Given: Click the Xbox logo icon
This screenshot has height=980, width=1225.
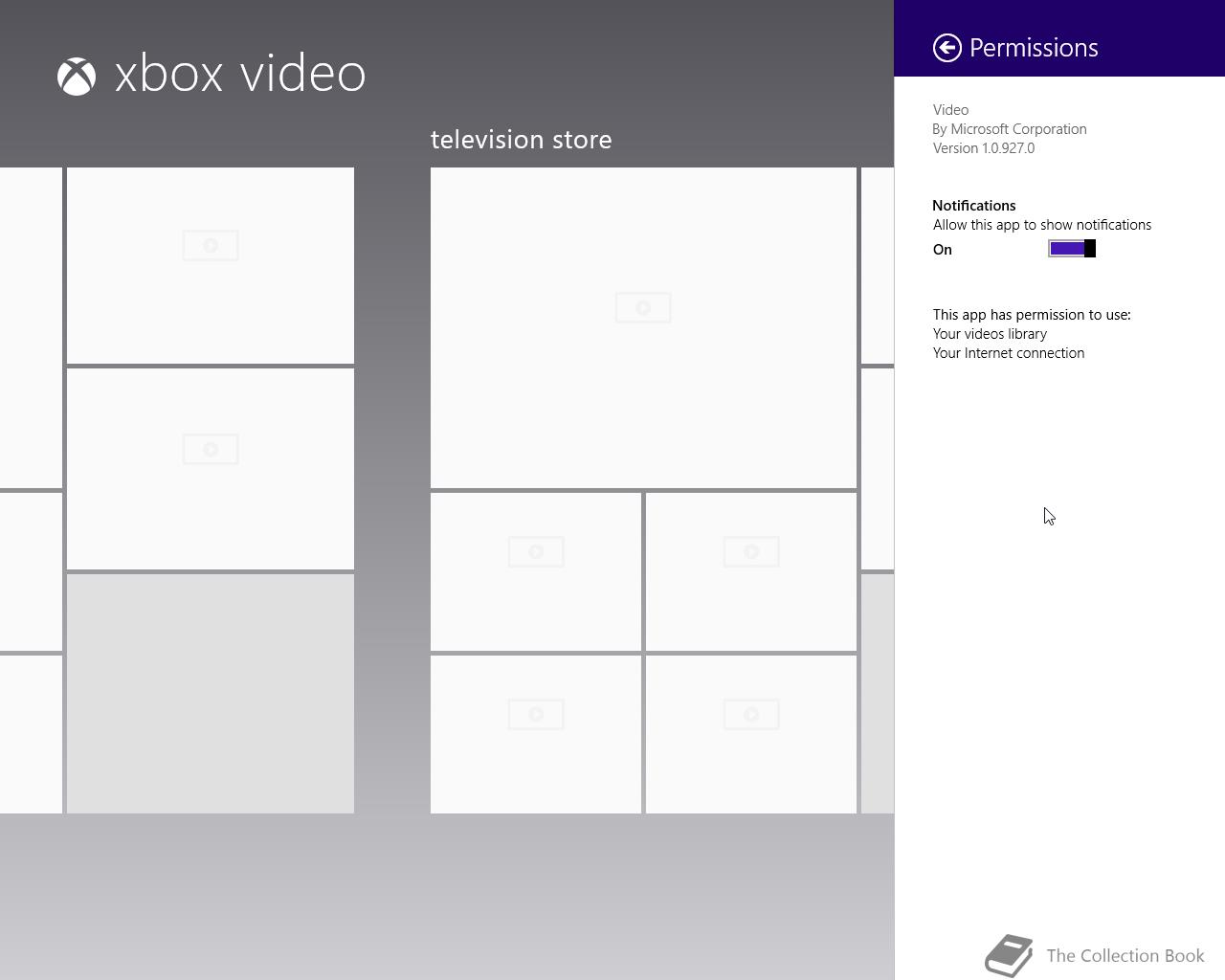Looking at the screenshot, I should [77, 77].
